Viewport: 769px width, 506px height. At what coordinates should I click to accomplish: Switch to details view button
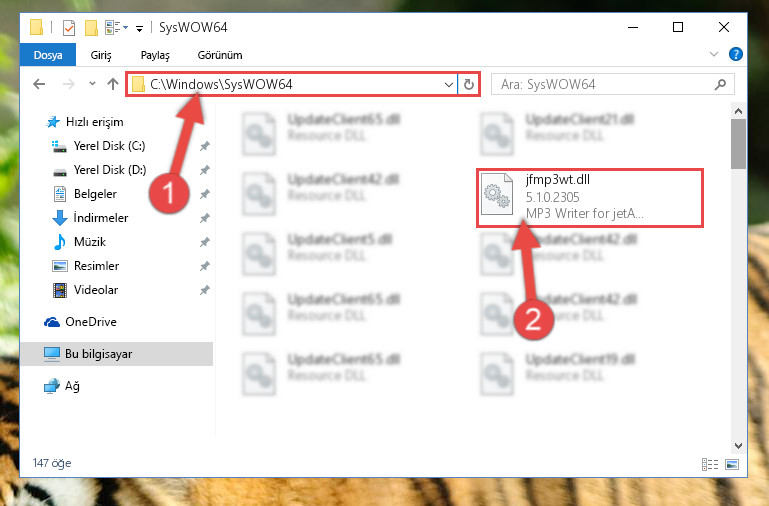pyautogui.click(x=710, y=464)
